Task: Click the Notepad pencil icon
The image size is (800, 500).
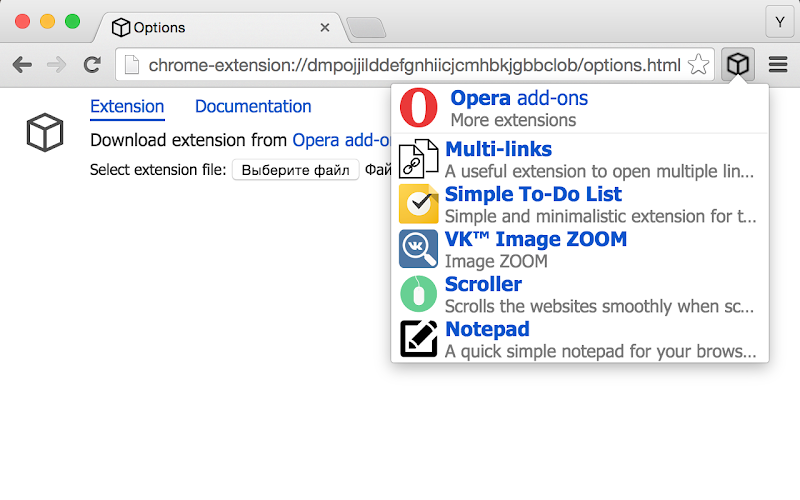Action: click(418, 339)
